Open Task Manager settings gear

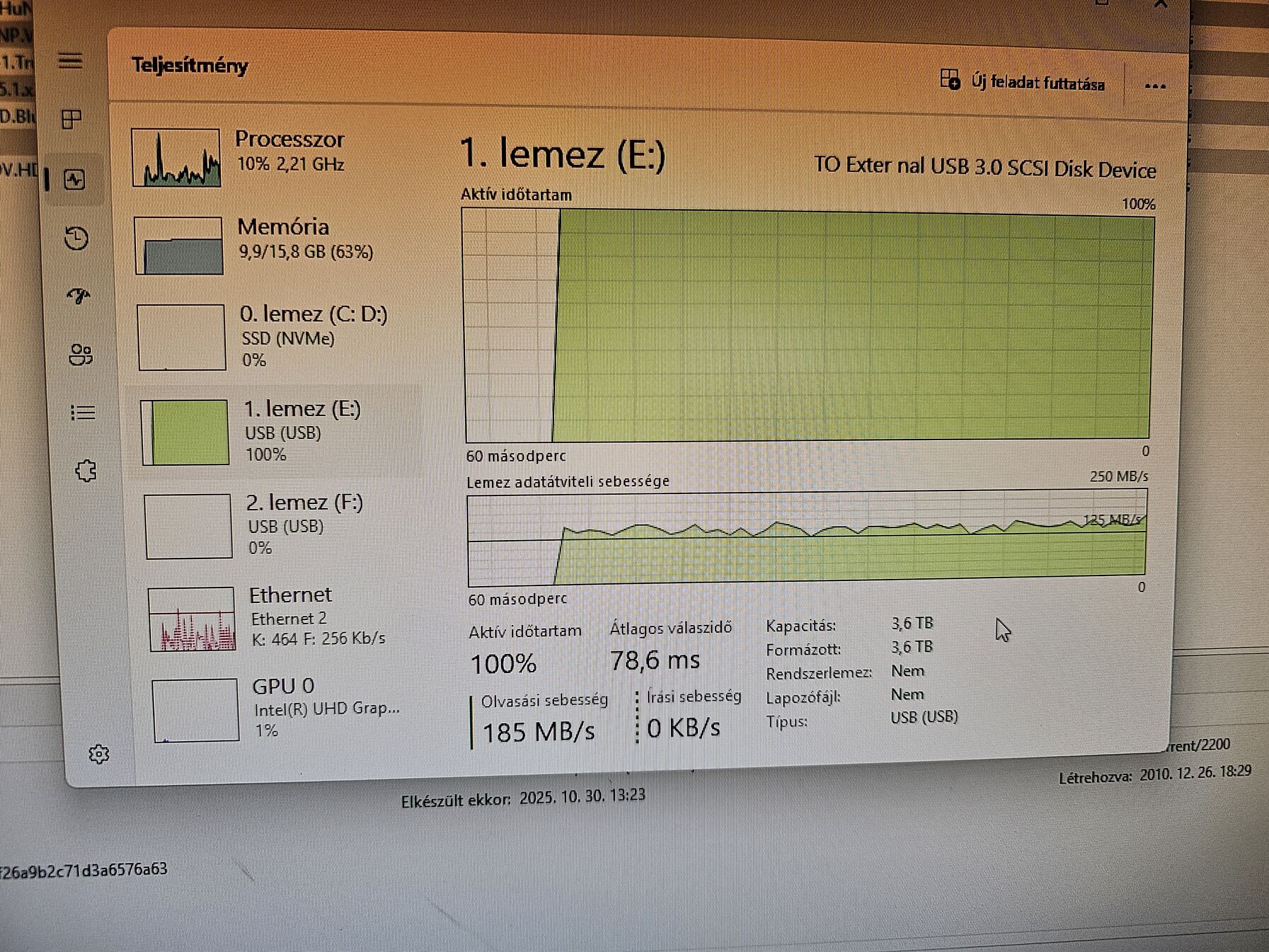(x=99, y=755)
